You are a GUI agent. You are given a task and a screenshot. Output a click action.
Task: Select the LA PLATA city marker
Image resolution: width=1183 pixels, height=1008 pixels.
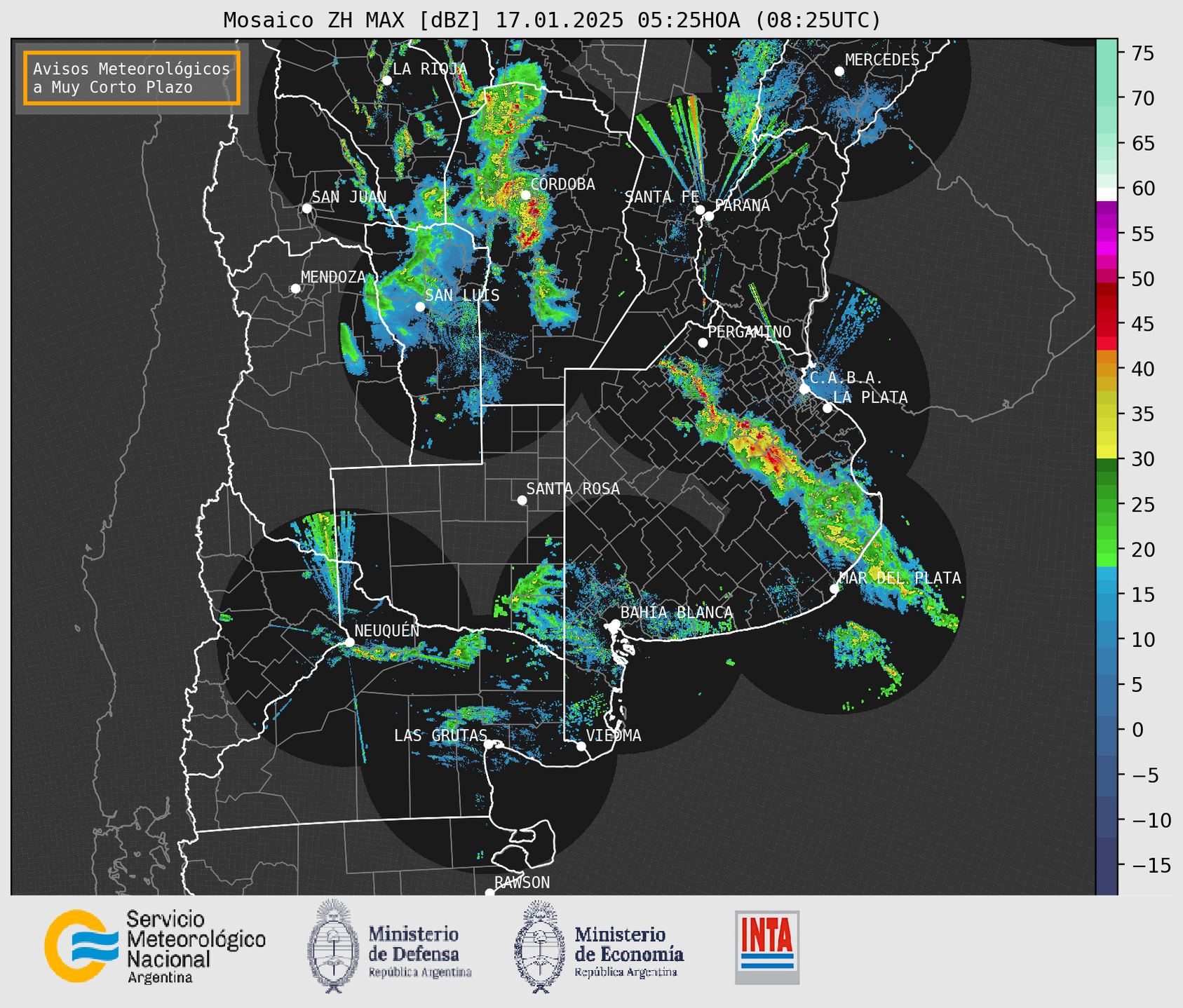[827, 408]
